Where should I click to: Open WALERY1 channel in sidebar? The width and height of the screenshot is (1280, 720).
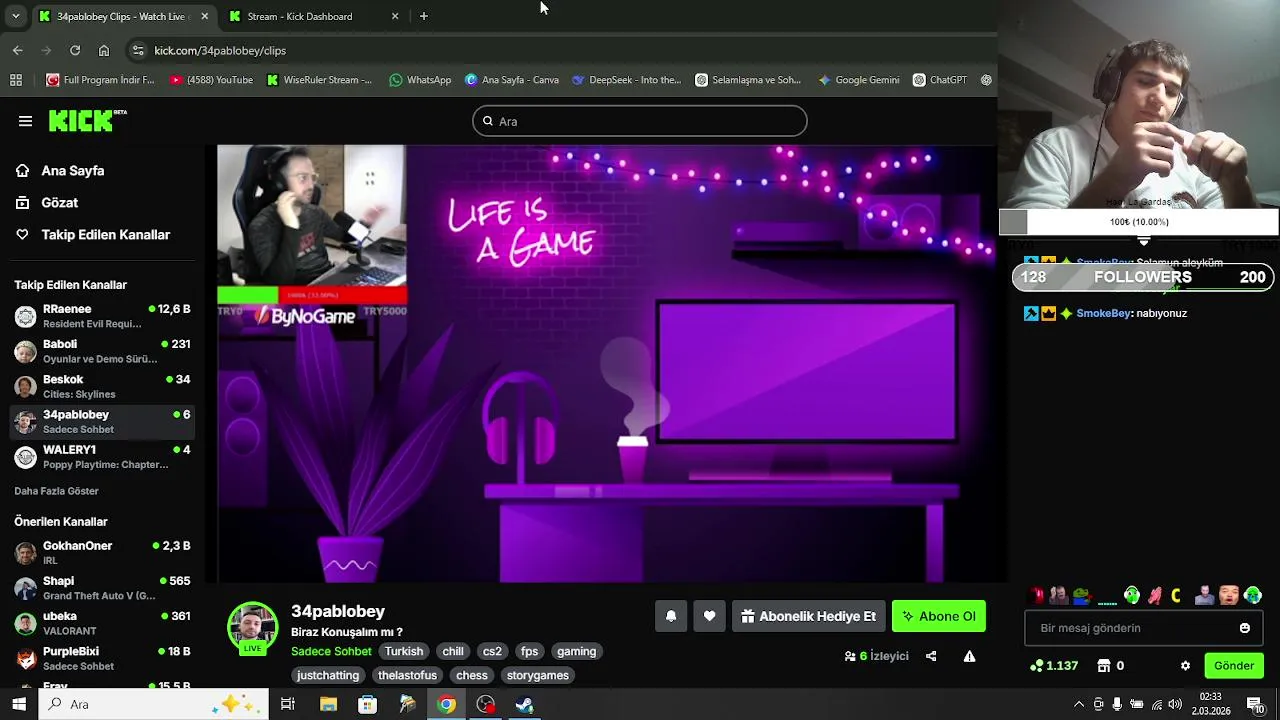tap(102, 457)
